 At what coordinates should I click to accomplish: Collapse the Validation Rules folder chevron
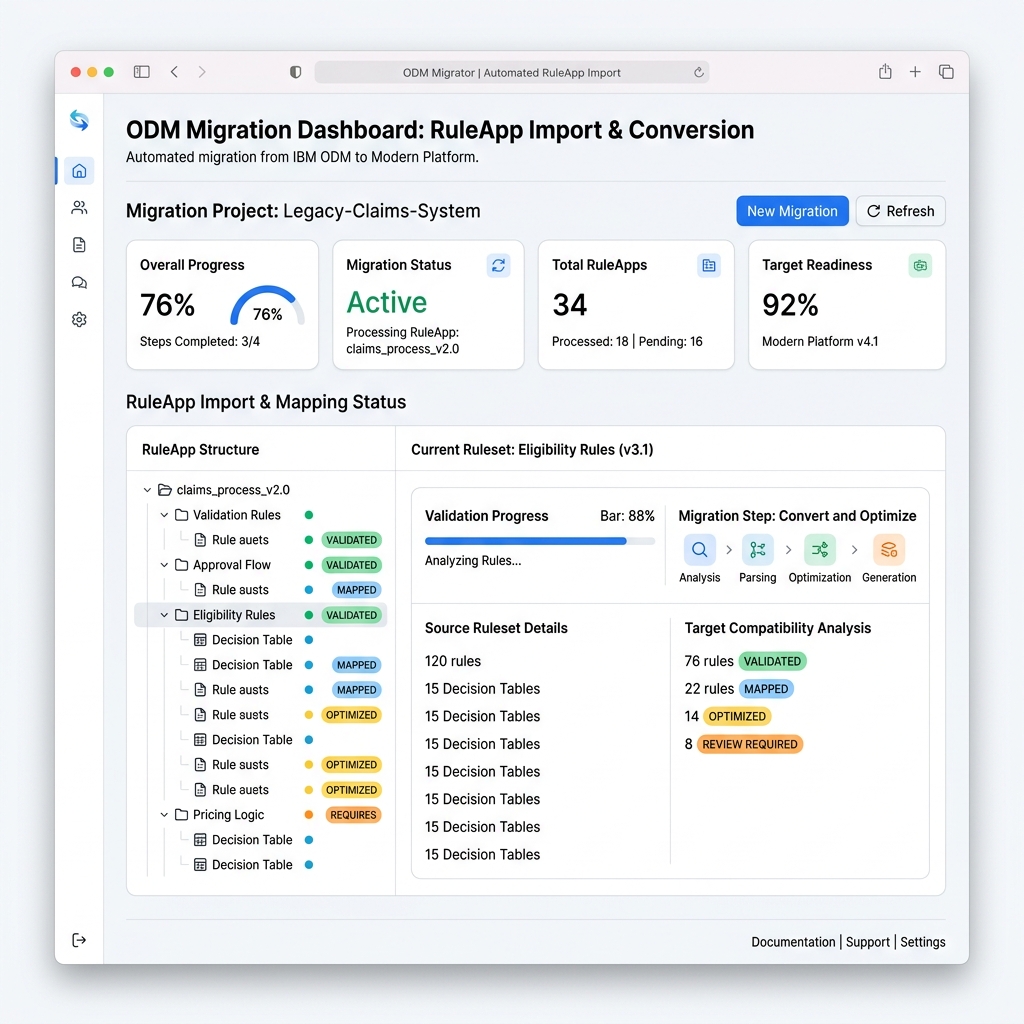click(165, 515)
